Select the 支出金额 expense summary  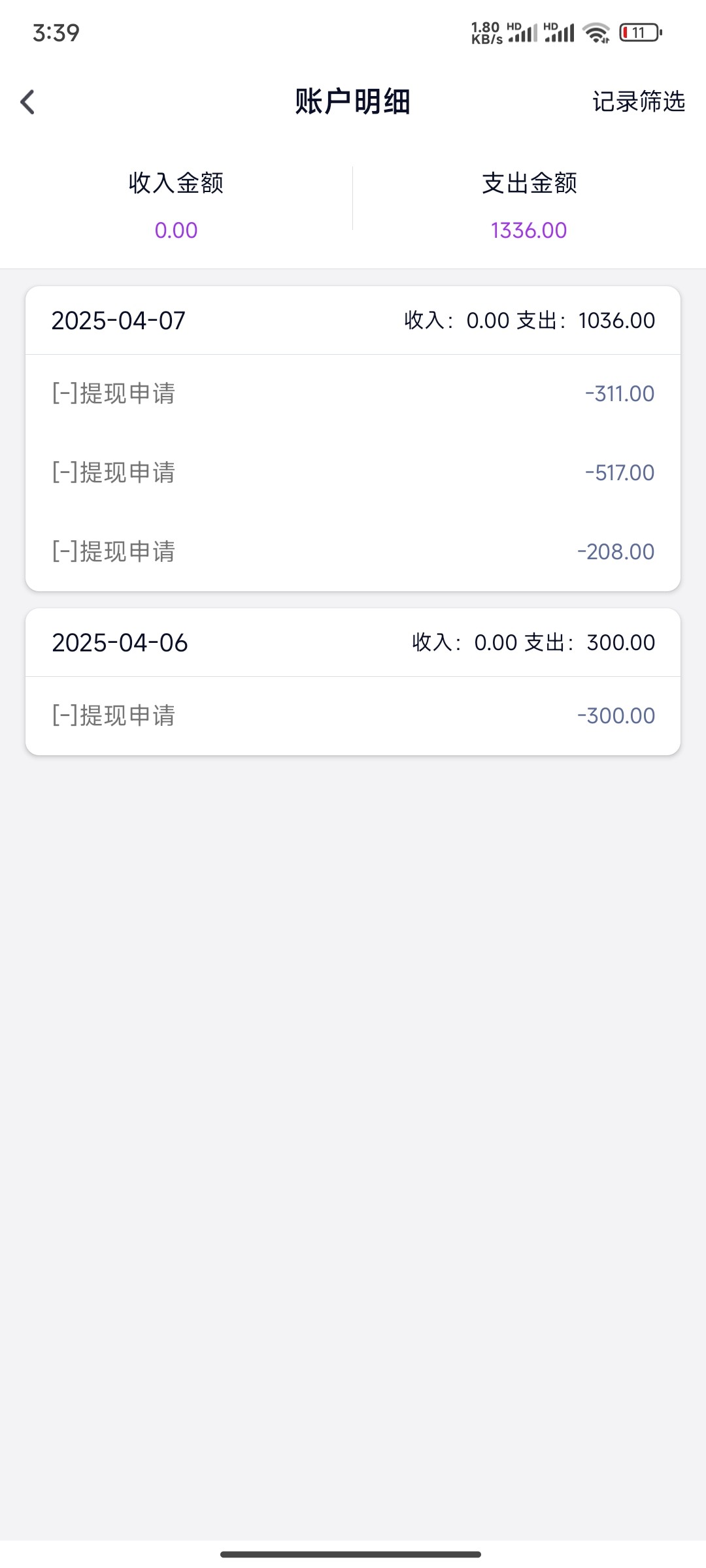click(x=529, y=183)
